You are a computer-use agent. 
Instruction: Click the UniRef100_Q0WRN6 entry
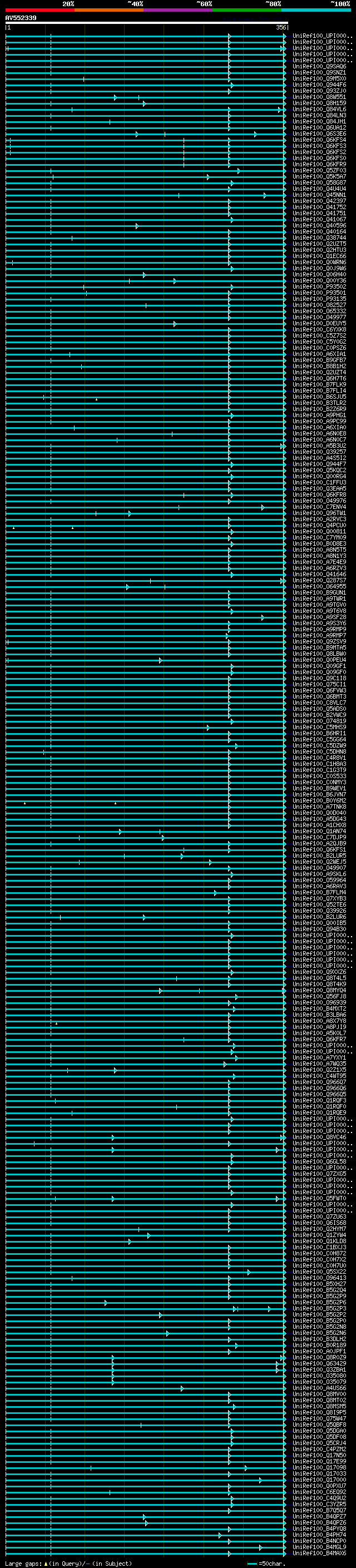319,262
